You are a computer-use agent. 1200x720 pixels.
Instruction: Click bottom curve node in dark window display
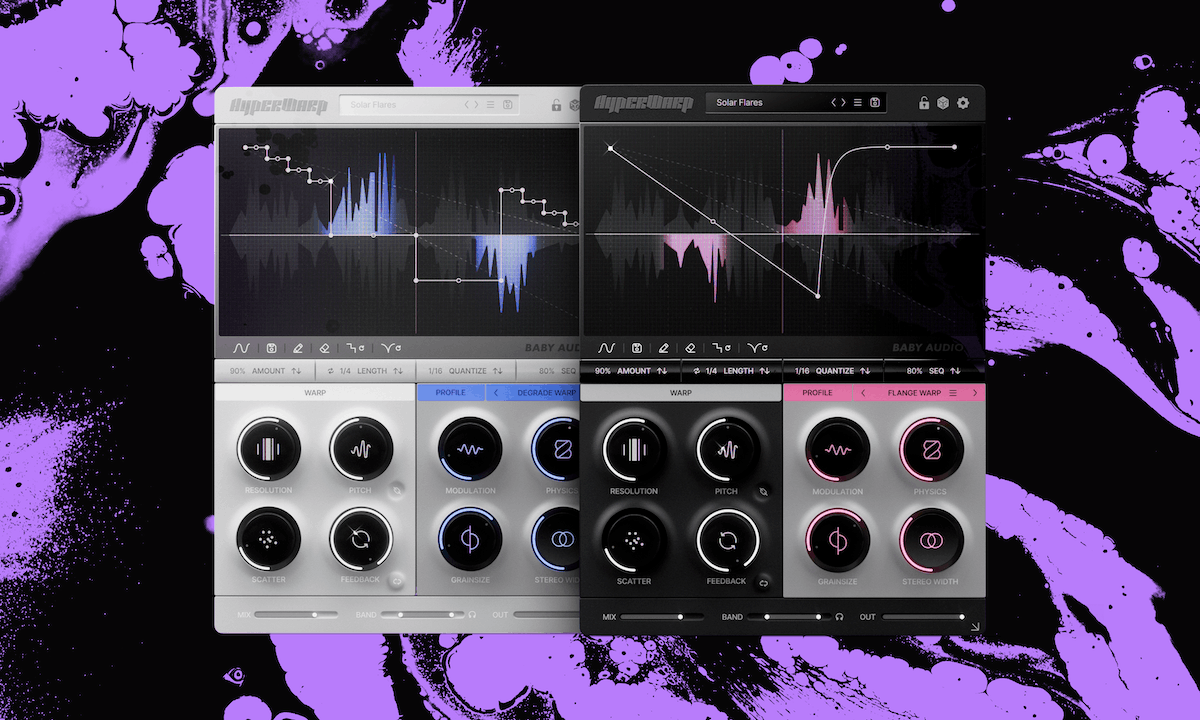click(818, 296)
